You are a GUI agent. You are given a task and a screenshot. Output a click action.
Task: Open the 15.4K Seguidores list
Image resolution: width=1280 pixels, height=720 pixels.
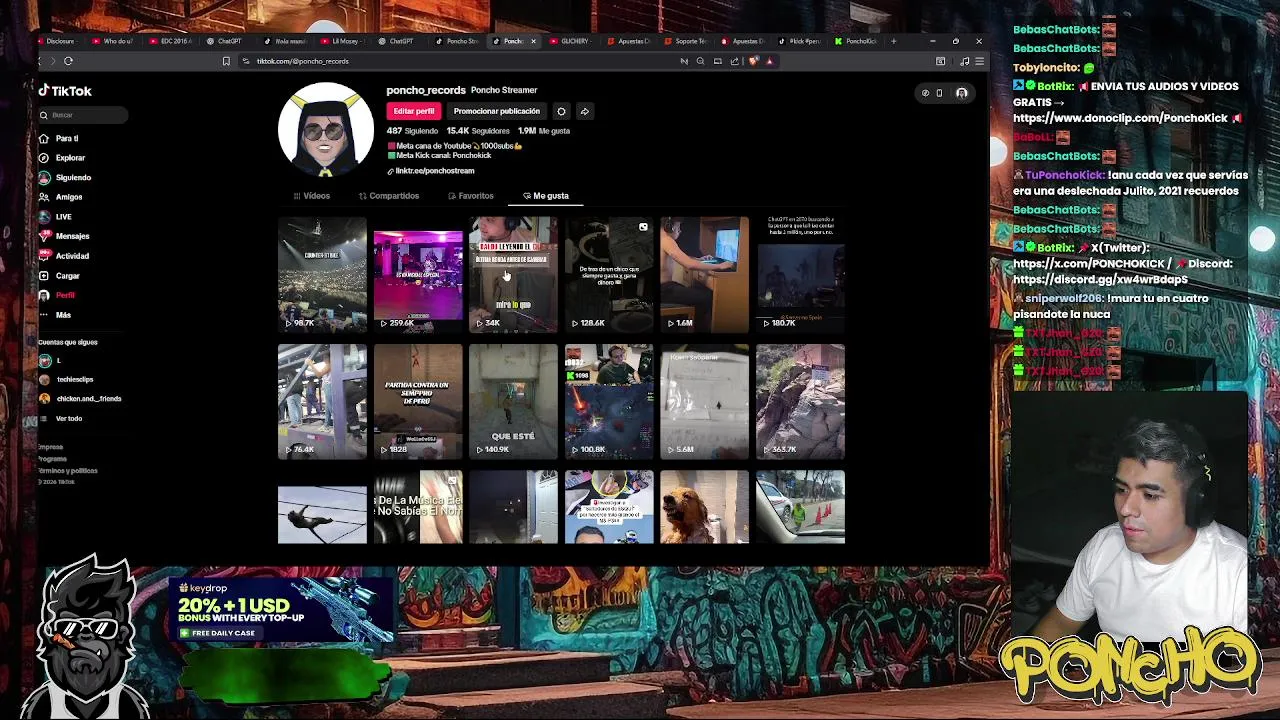(x=478, y=131)
